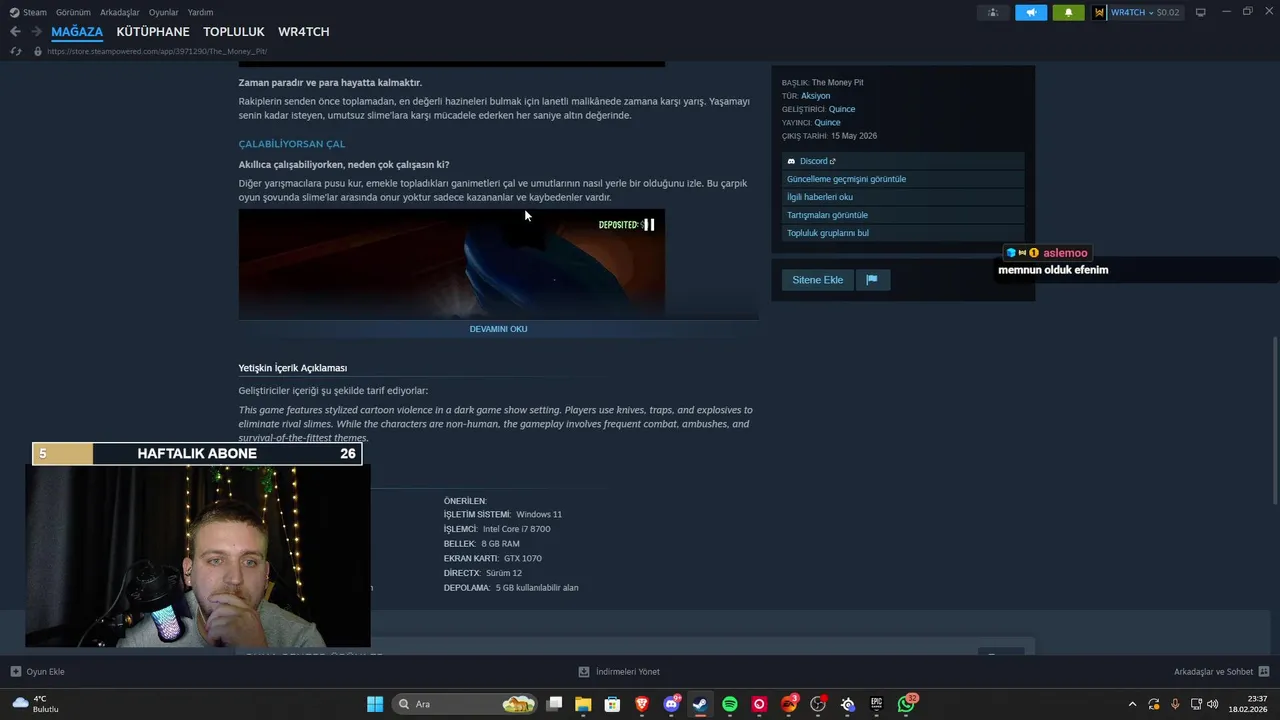
Task: Open the WR4TCH account dropdown
Action: [x=1137, y=12]
